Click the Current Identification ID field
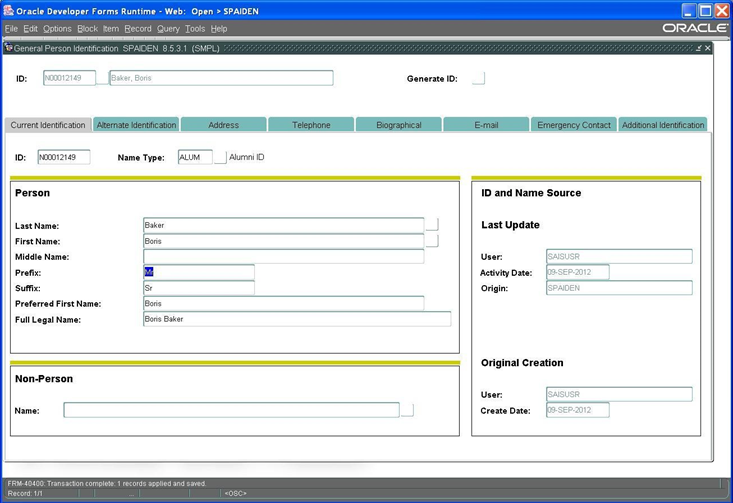The width and height of the screenshot is (733, 503). (64, 157)
